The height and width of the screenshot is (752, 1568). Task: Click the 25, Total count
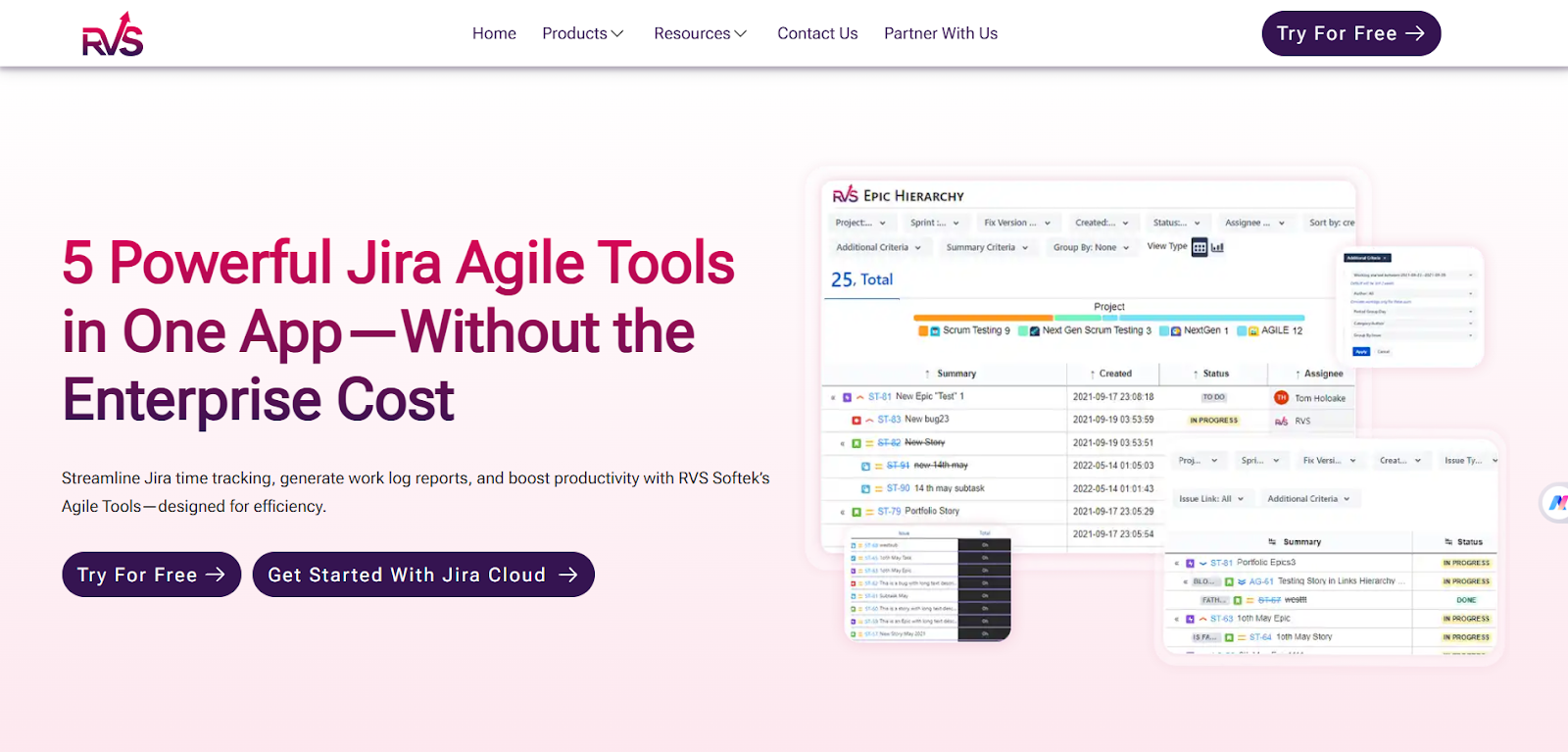862,279
